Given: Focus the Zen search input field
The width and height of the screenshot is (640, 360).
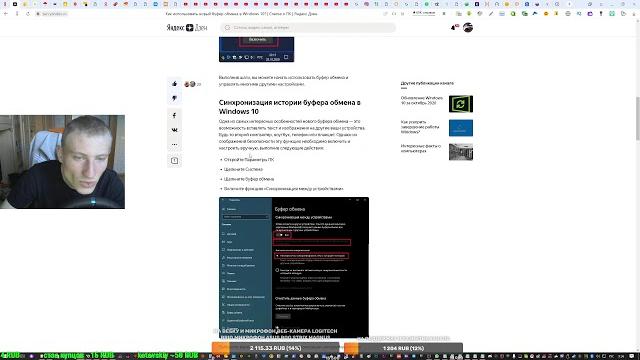Looking at the screenshot, I should point(308,27).
